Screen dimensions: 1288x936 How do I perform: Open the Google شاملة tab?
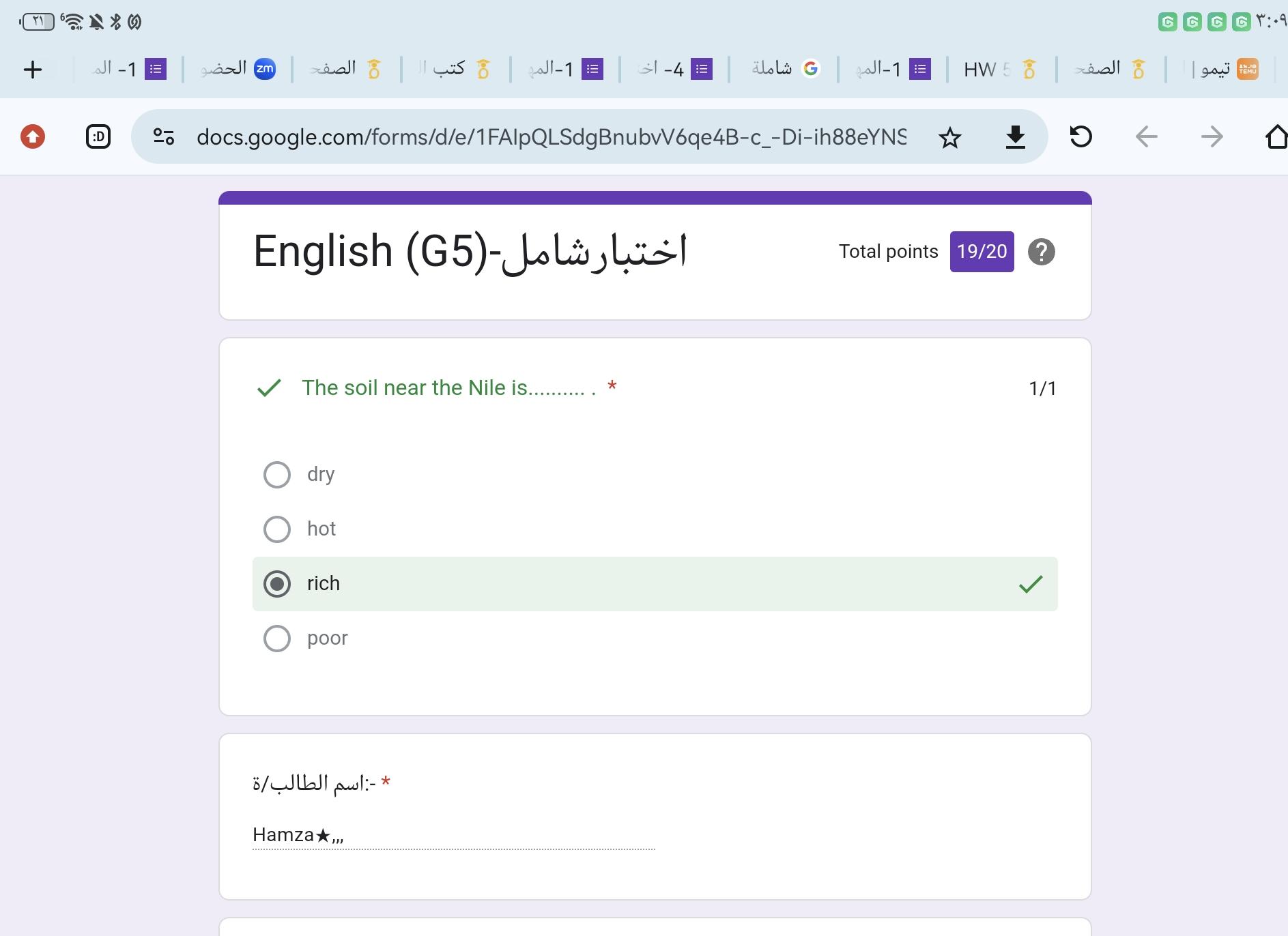784,69
